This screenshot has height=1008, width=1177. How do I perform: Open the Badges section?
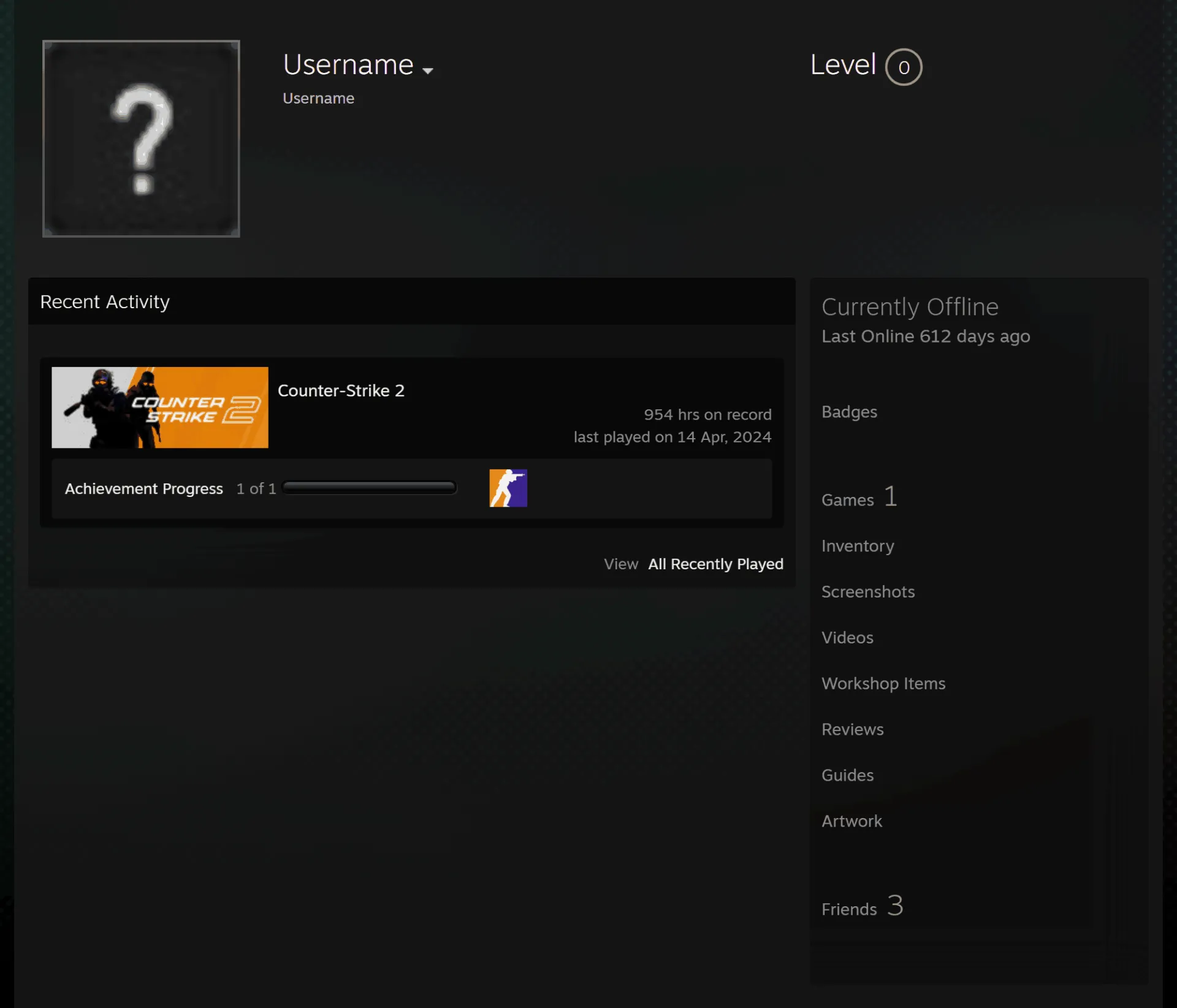click(x=849, y=412)
